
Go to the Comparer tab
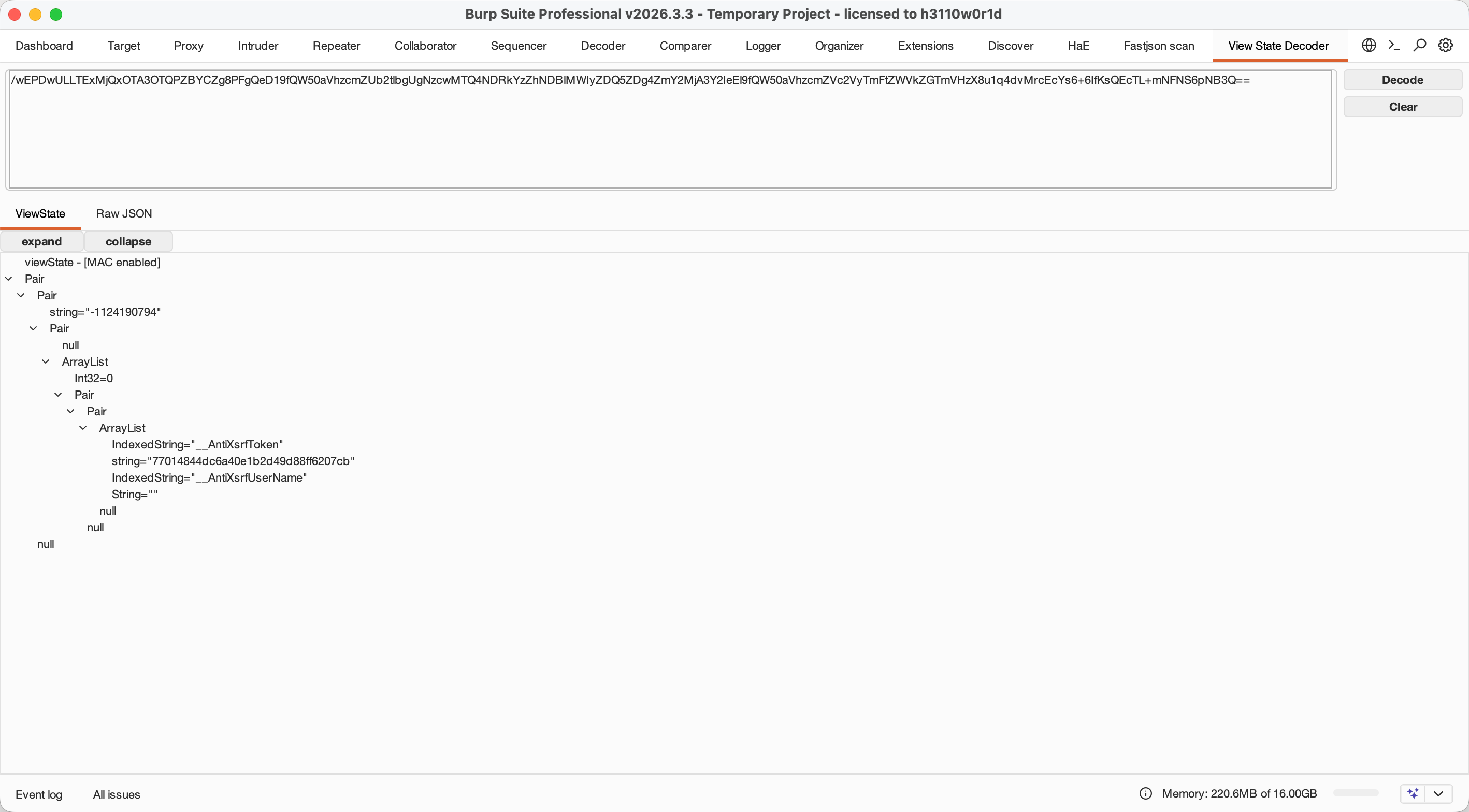[x=685, y=46]
